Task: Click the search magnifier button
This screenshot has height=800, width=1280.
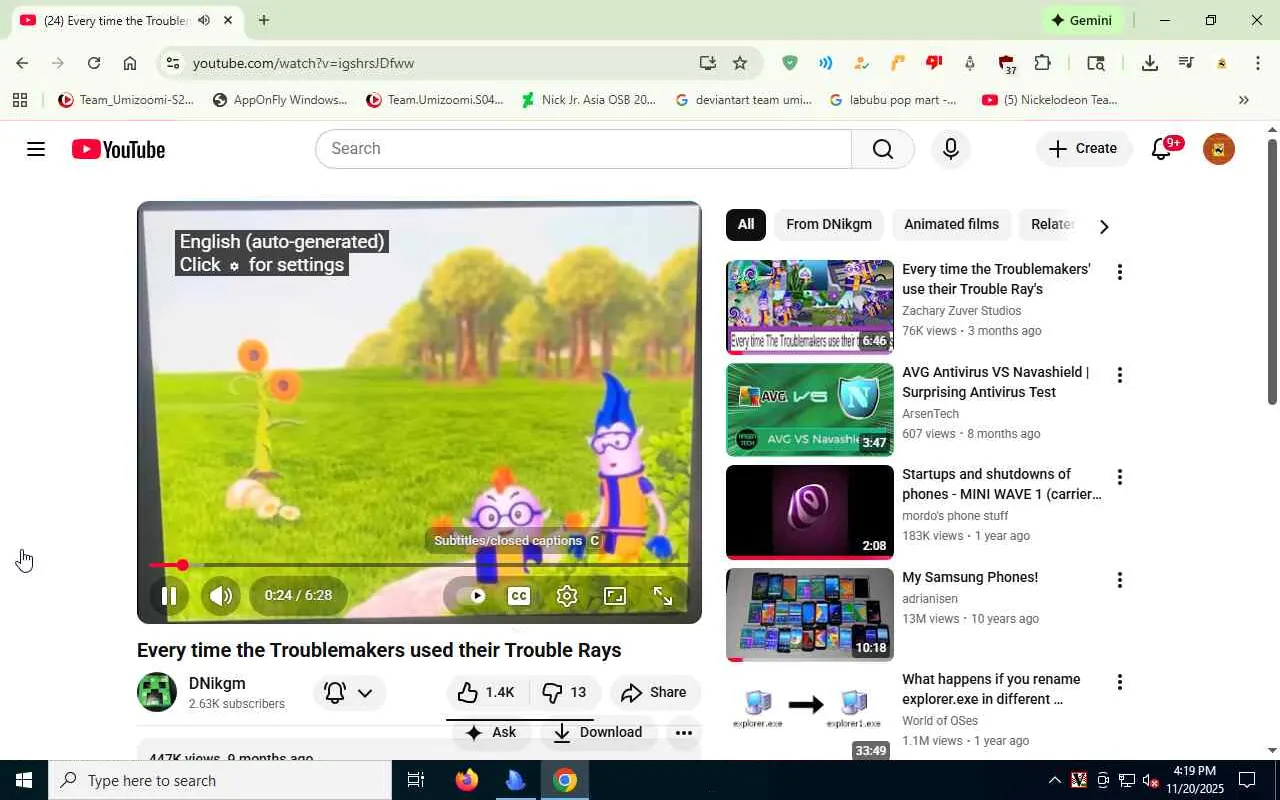Action: (882, 149)
